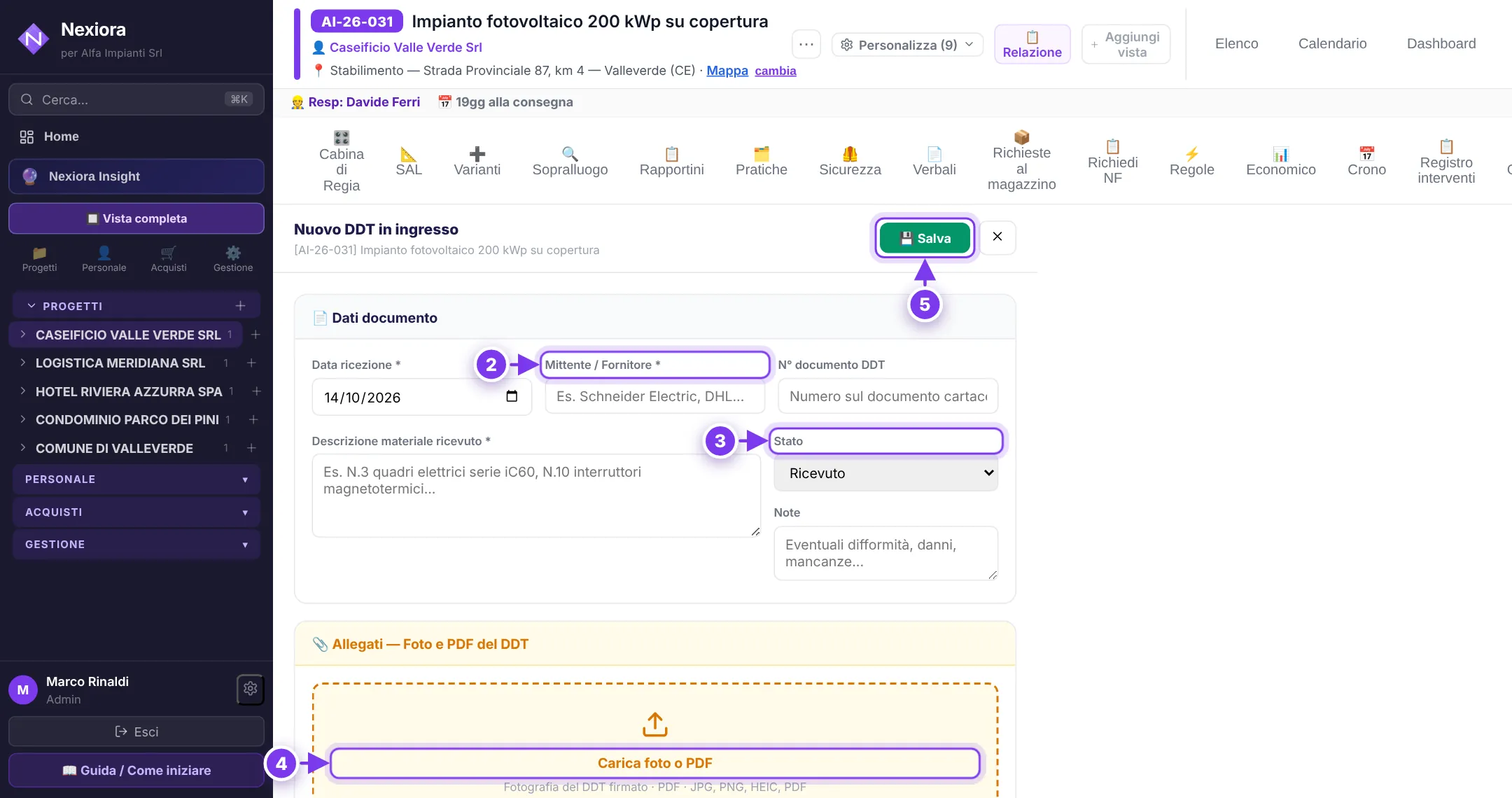Screen dimensions: 1512x798
Task: Expand the GESTIONE sidebar section
Action: coord(136,545)
